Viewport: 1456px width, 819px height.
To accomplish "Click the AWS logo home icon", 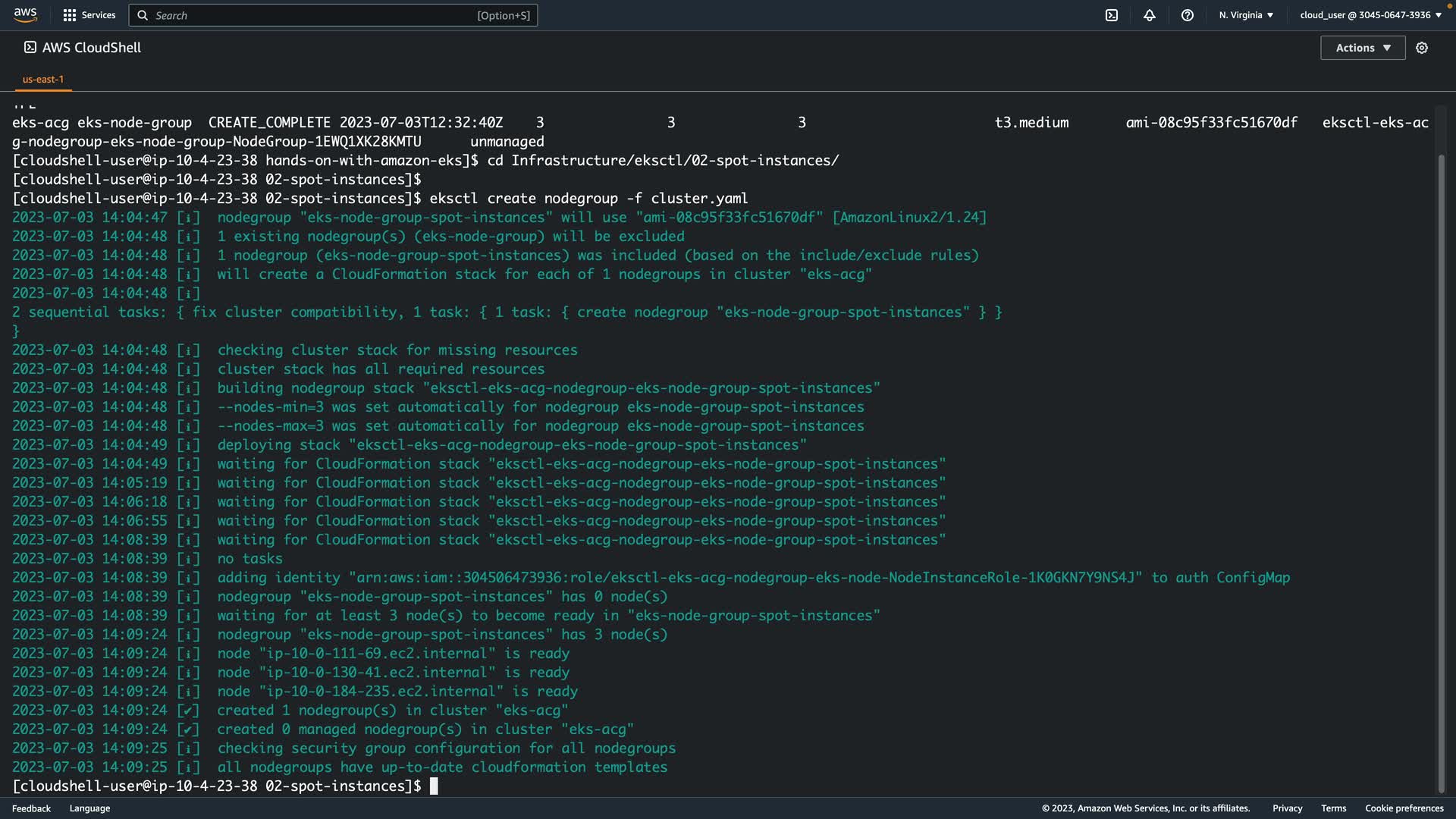I will pyautogui.click(x=25, y=14).
